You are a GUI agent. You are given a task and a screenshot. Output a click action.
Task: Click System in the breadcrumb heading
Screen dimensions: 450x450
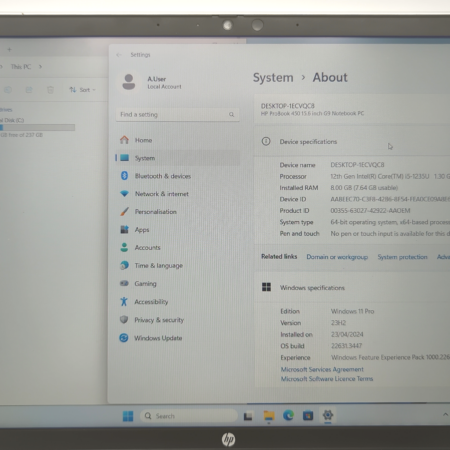(273, 78)
